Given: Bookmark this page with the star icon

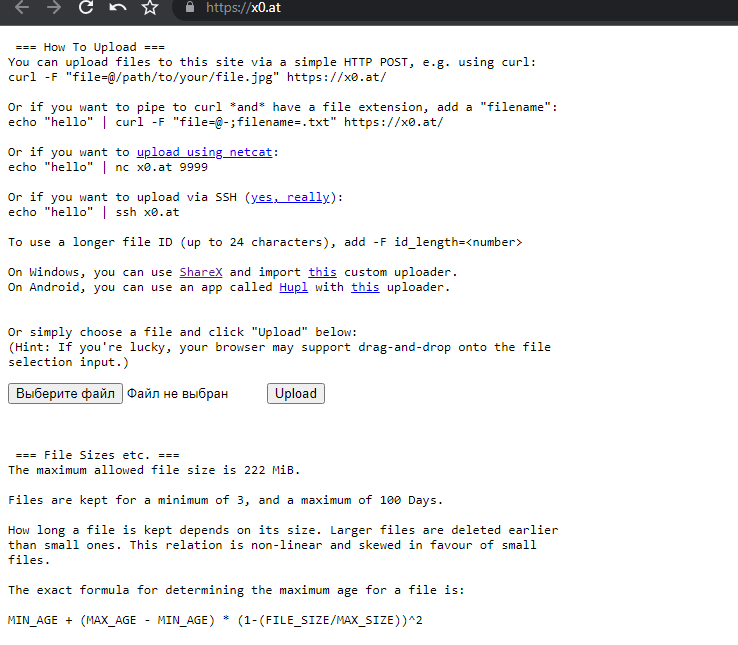Looking at the screenshot, I should (x=150, y=8).
